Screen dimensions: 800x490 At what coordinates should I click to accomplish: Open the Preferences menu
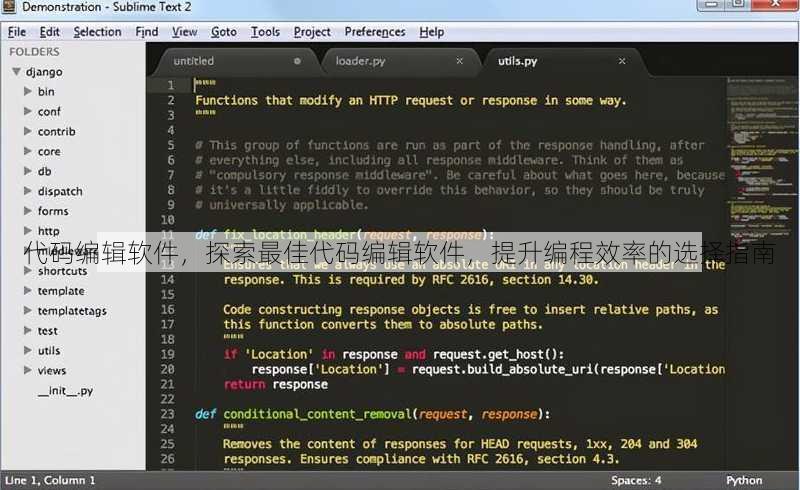tap(374, 32)
